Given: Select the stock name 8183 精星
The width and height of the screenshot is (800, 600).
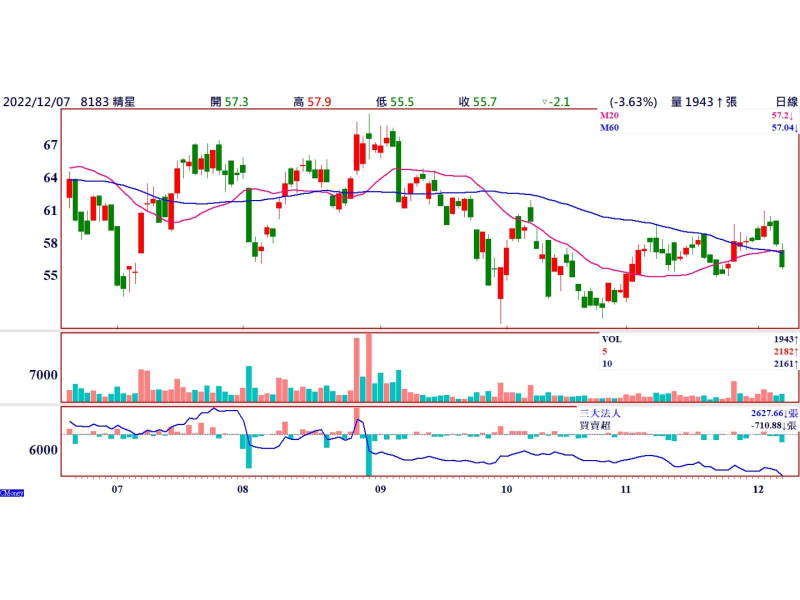Looking at the screenshot, I should pos(108,102).
